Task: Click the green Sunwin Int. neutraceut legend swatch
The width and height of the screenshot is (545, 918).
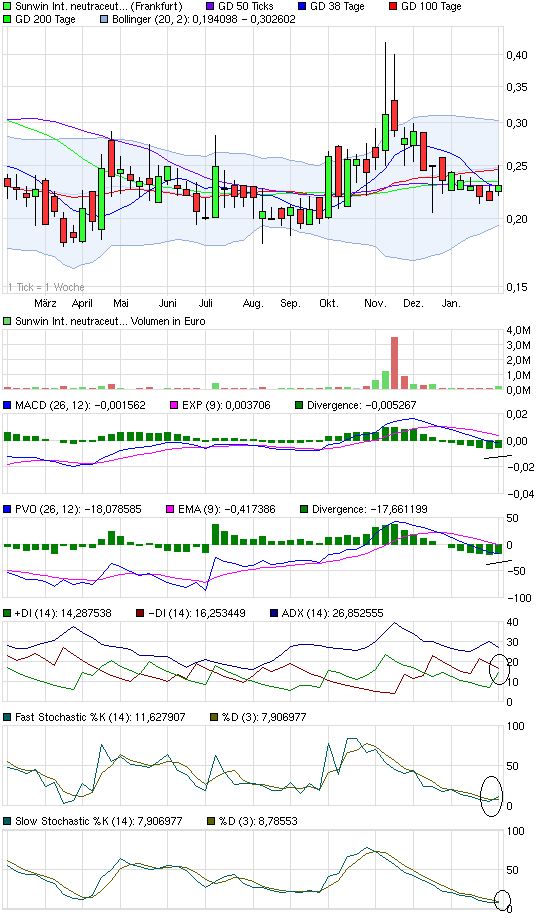Action: (7, 6)
